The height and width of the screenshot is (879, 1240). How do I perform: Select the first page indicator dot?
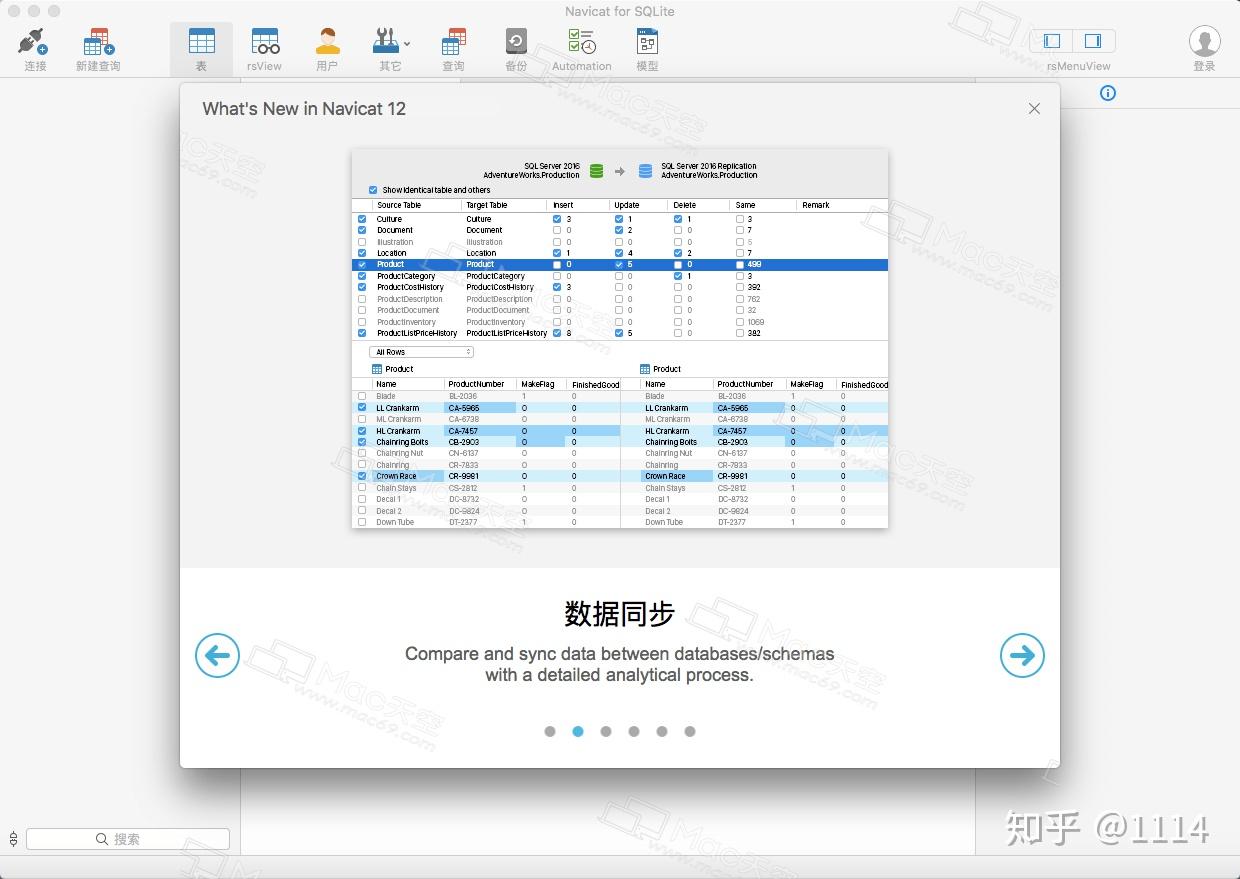tap(550, 731)
